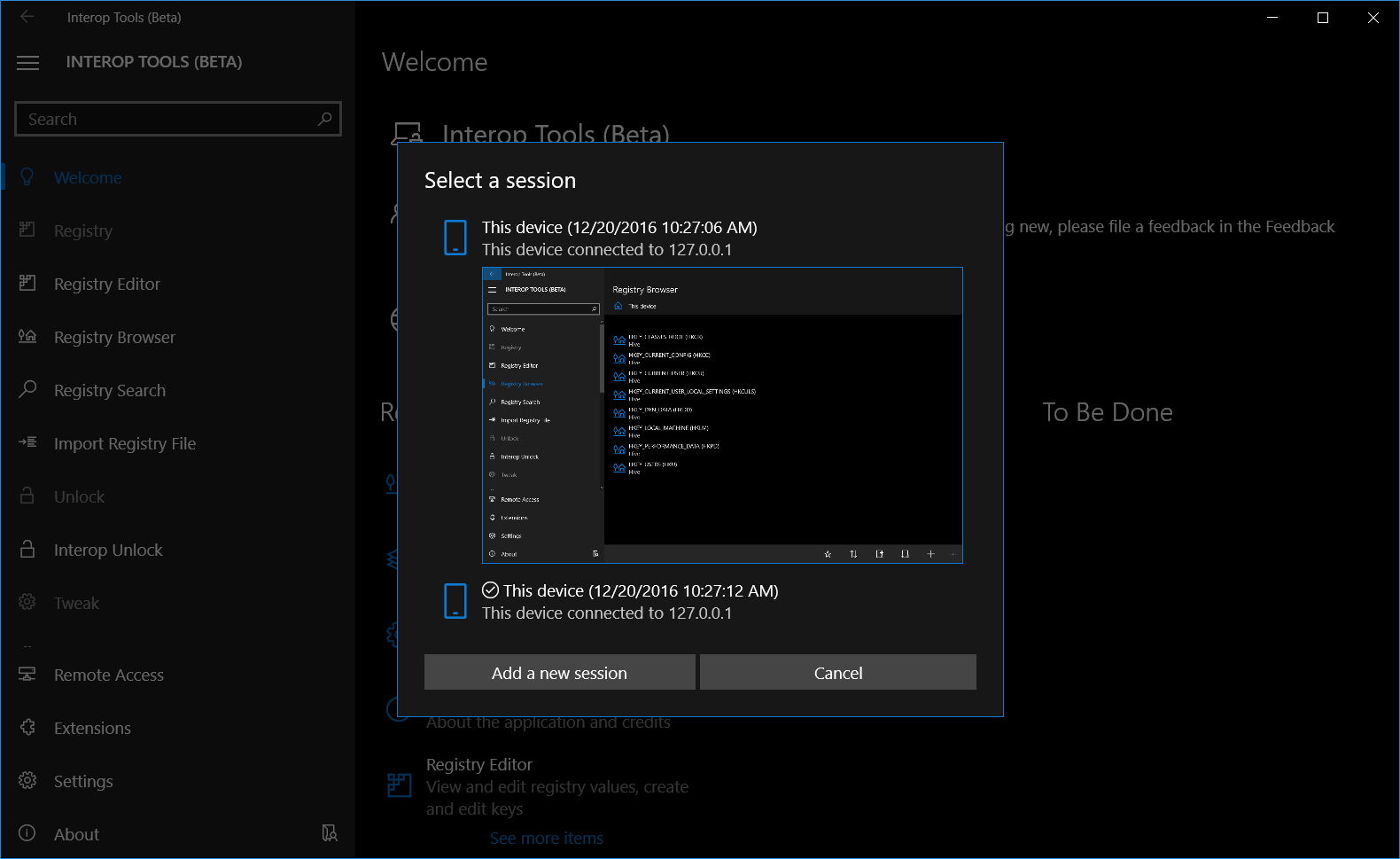Open Interop Unlock from sidebar
1400x859 pixels.
click(x=177, y=550)
